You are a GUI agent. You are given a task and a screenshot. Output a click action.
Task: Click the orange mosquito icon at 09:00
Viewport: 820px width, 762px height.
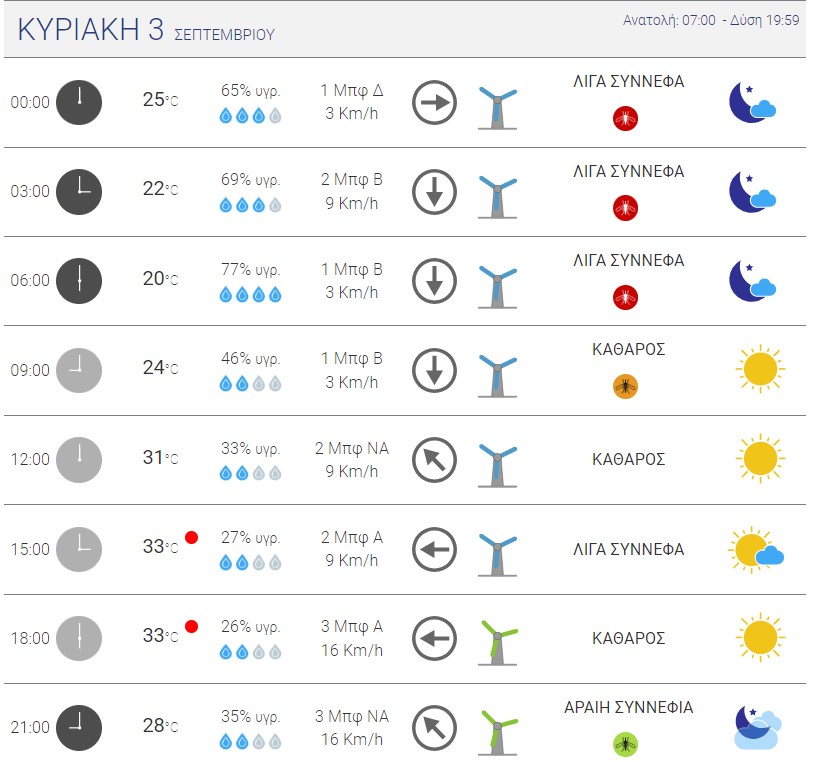click(625, 386)
